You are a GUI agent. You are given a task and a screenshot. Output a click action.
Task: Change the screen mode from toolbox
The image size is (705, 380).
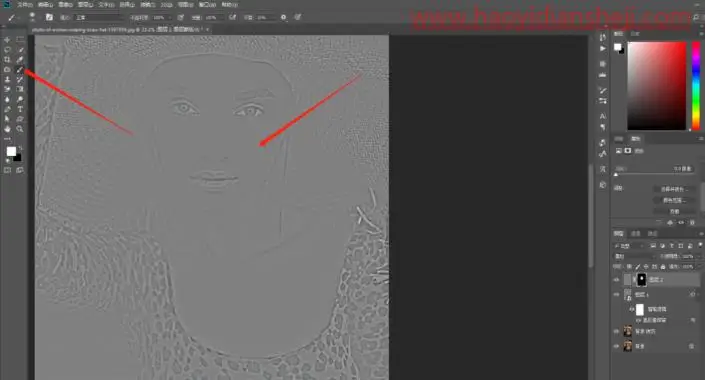(20, 170)
